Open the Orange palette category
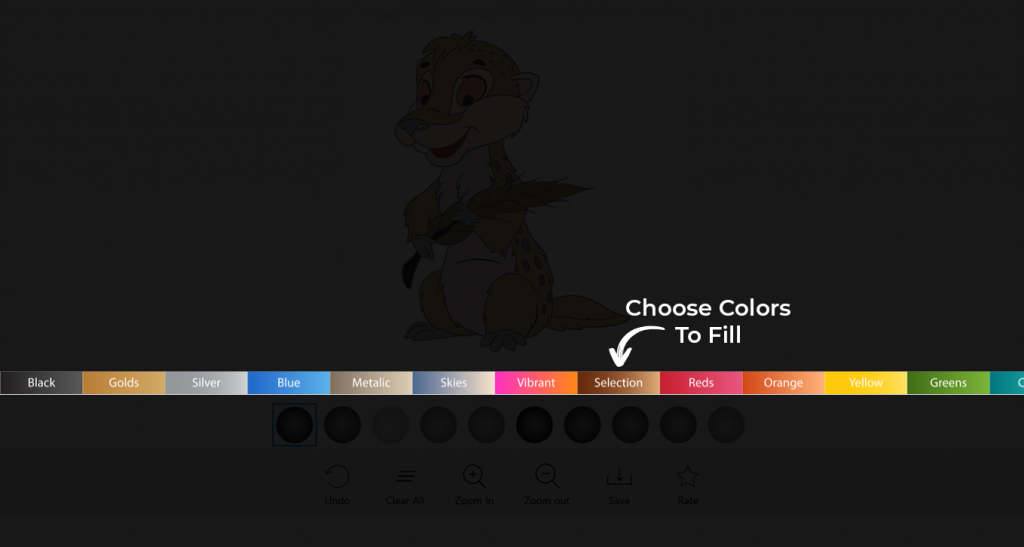 [784, 383]
